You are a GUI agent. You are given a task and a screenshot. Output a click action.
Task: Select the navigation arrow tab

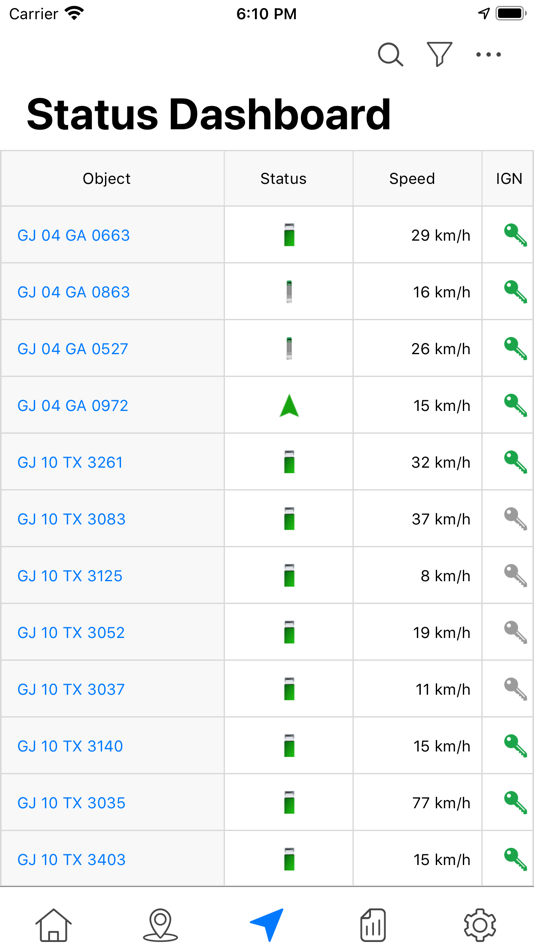(267, 925)
